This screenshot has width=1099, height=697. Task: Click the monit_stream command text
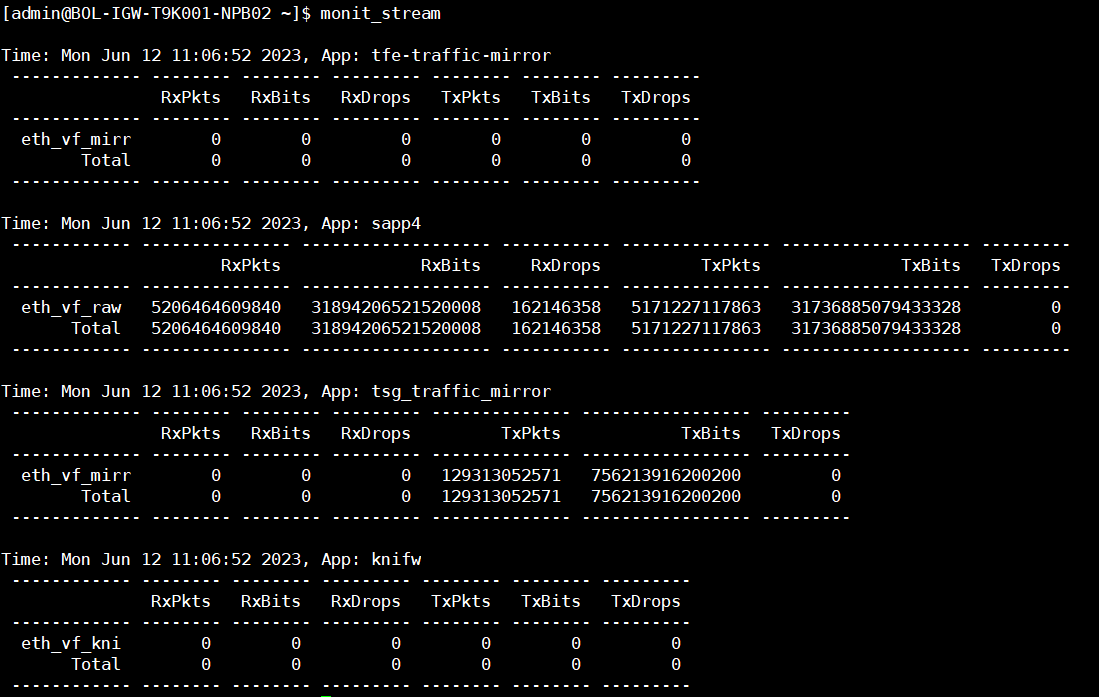380,13
